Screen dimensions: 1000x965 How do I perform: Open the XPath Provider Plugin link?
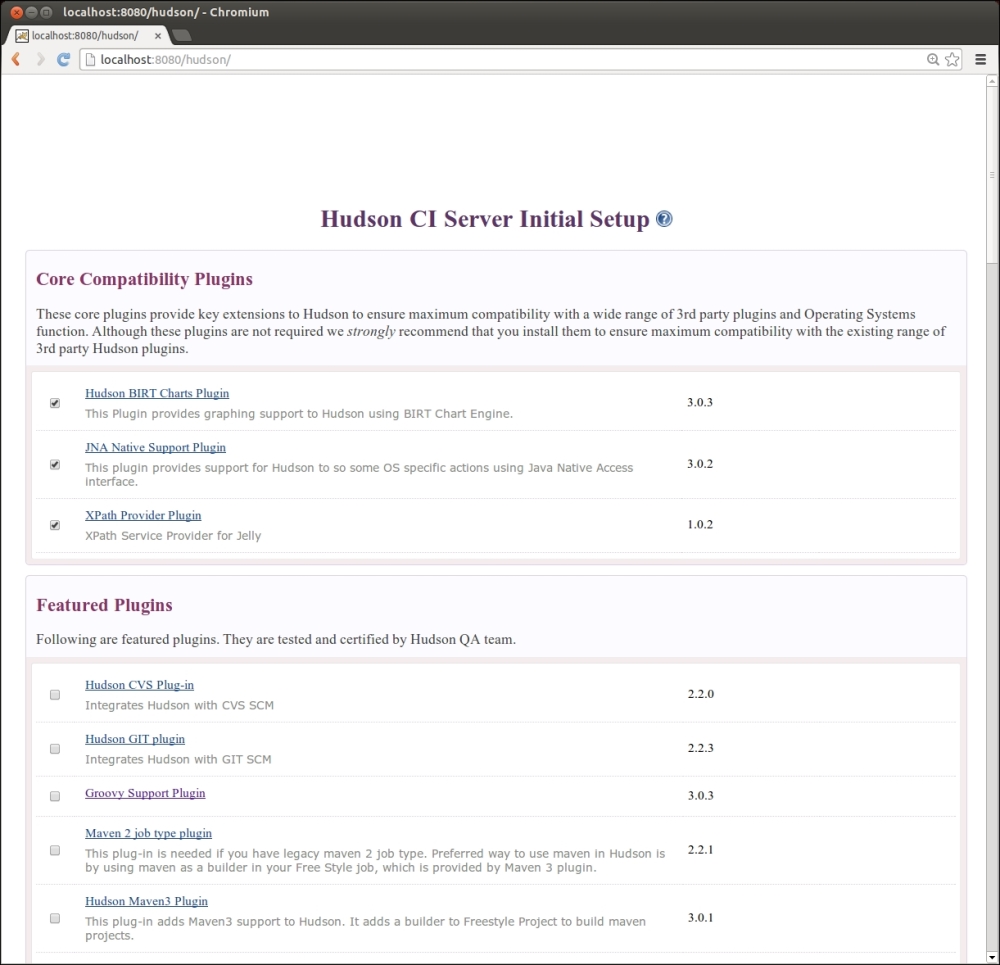click(x=143, y=515)
